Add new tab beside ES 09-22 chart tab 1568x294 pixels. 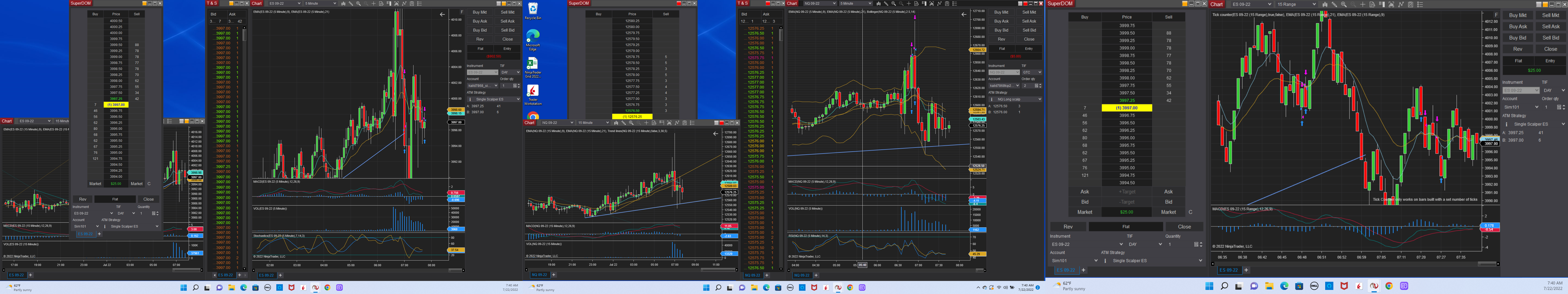click(x=1246, y=270)
